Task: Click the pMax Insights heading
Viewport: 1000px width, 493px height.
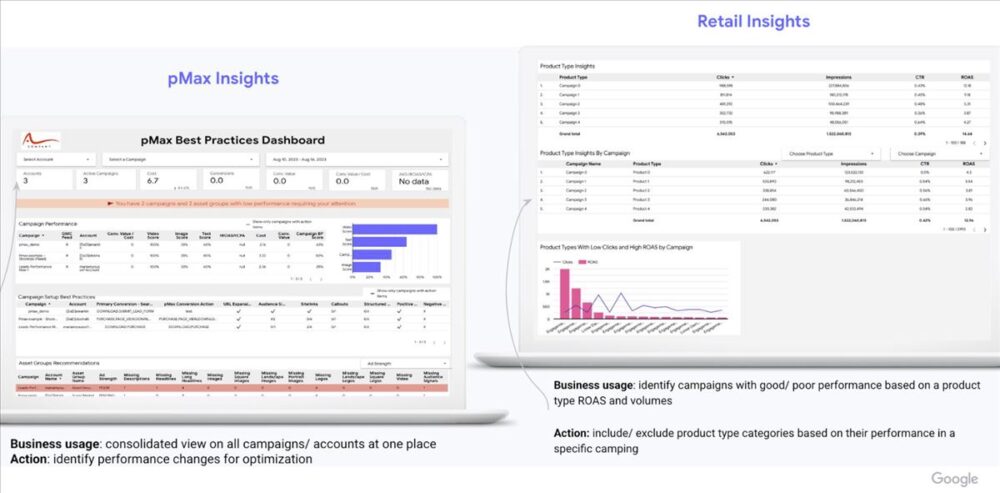Action: pyautogui.click(x=223, y=78)
